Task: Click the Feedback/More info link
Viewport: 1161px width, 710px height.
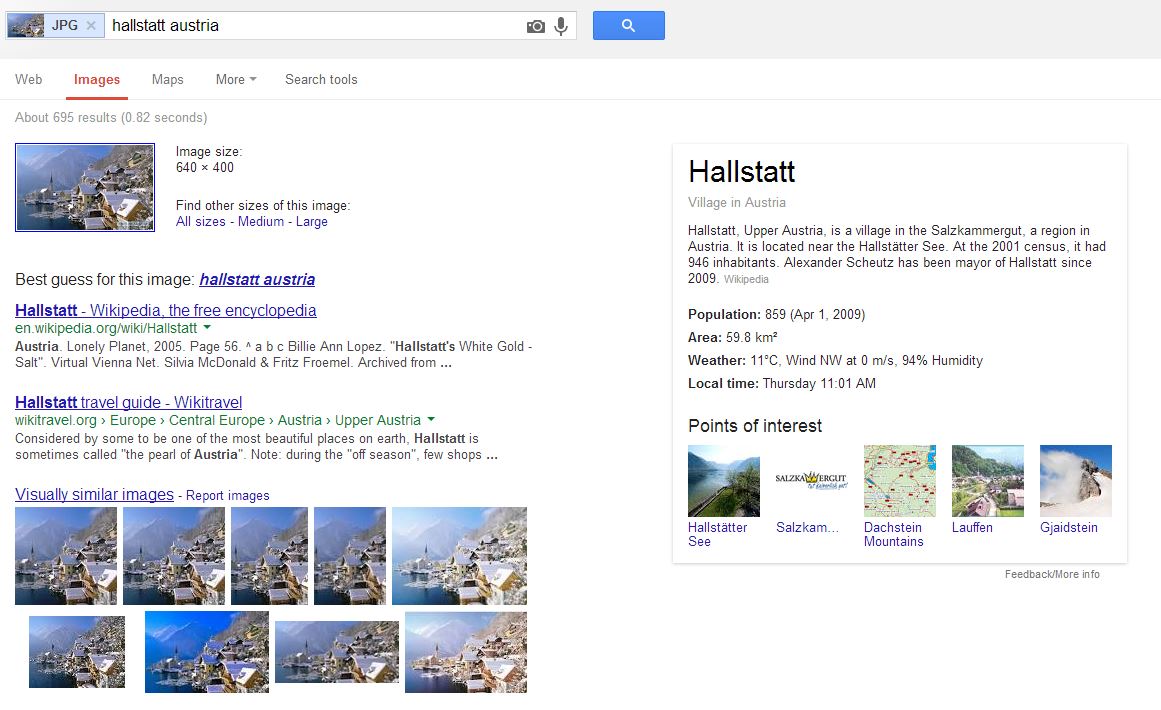Action: click(x=1052, y=574)
